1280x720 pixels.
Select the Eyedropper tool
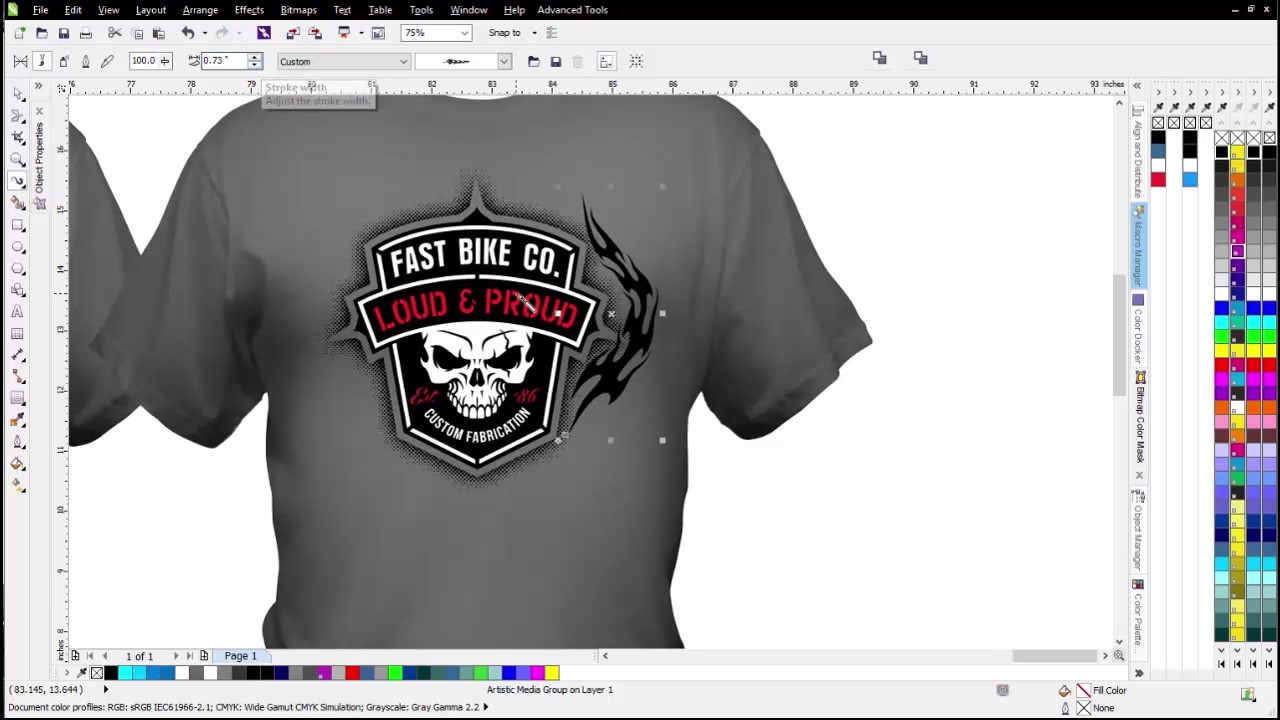click(x=18, y=418)
